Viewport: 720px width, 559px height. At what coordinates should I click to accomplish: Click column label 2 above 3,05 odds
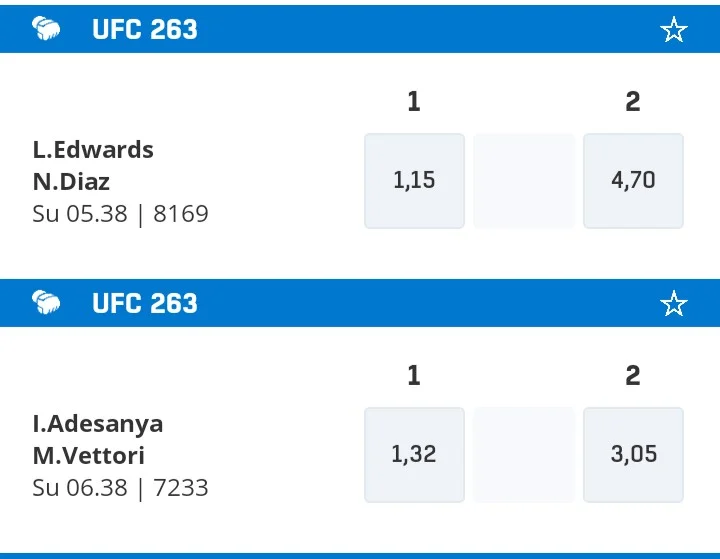(x=632, y=376)
